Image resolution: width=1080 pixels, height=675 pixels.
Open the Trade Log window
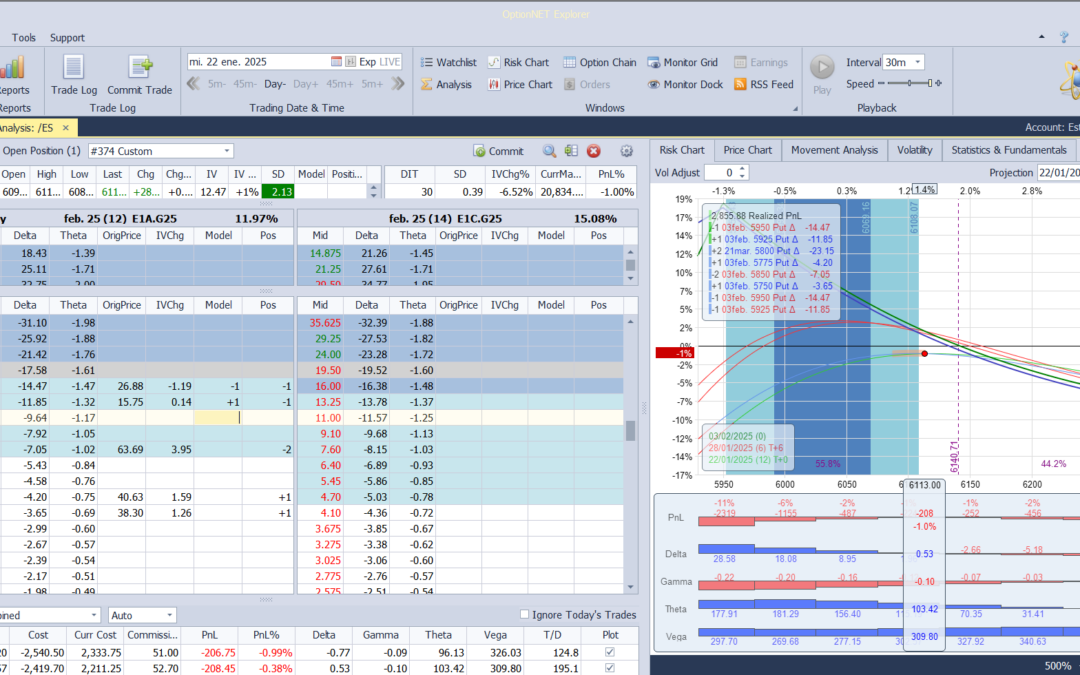[x=74, y=75]
